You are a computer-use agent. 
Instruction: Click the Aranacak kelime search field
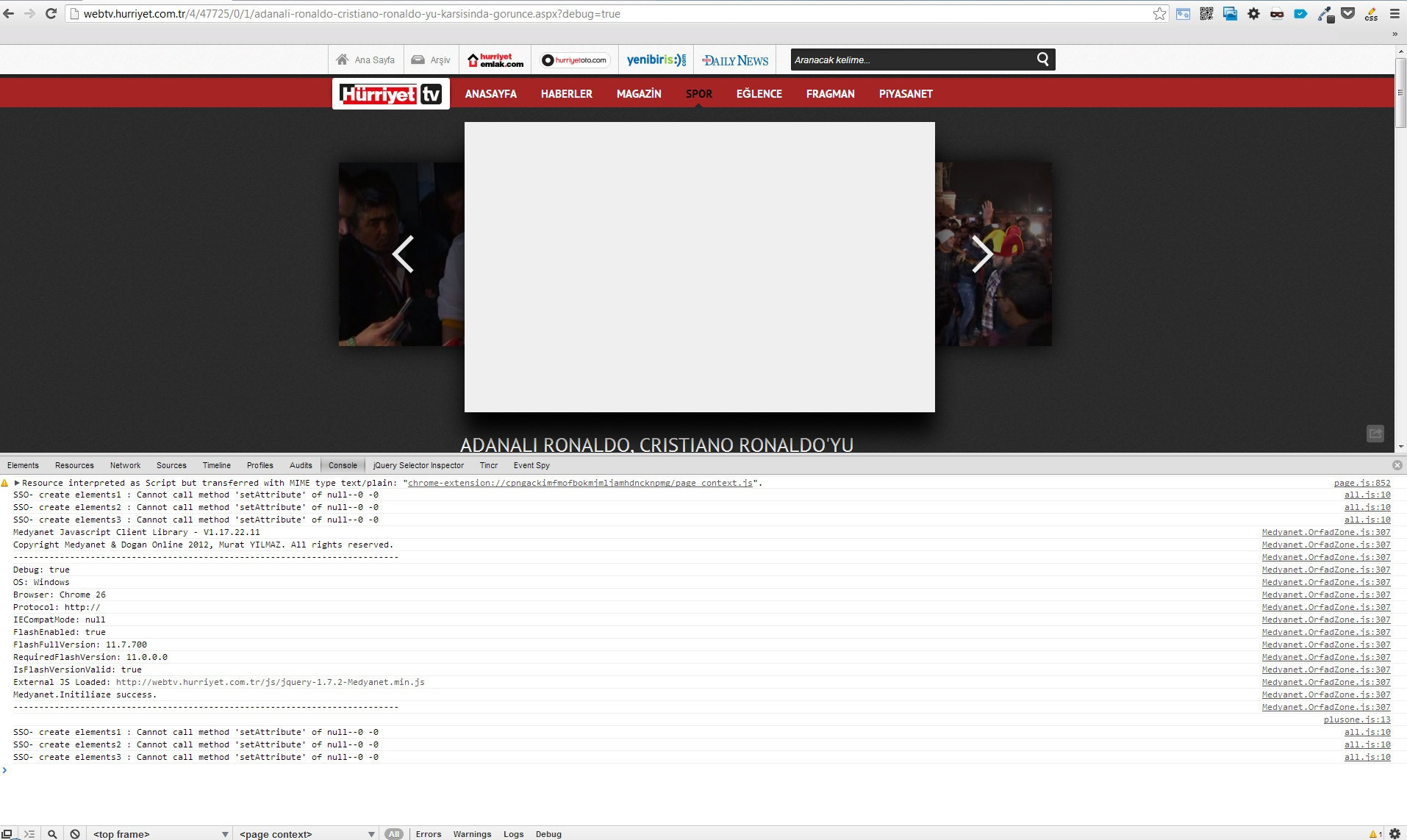pyautogui.click(x=910, y=60)
